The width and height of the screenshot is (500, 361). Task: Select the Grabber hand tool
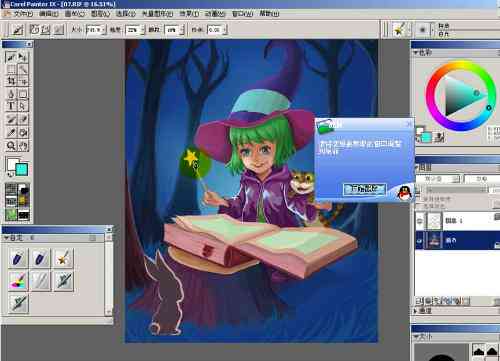(x=23, y=146)
